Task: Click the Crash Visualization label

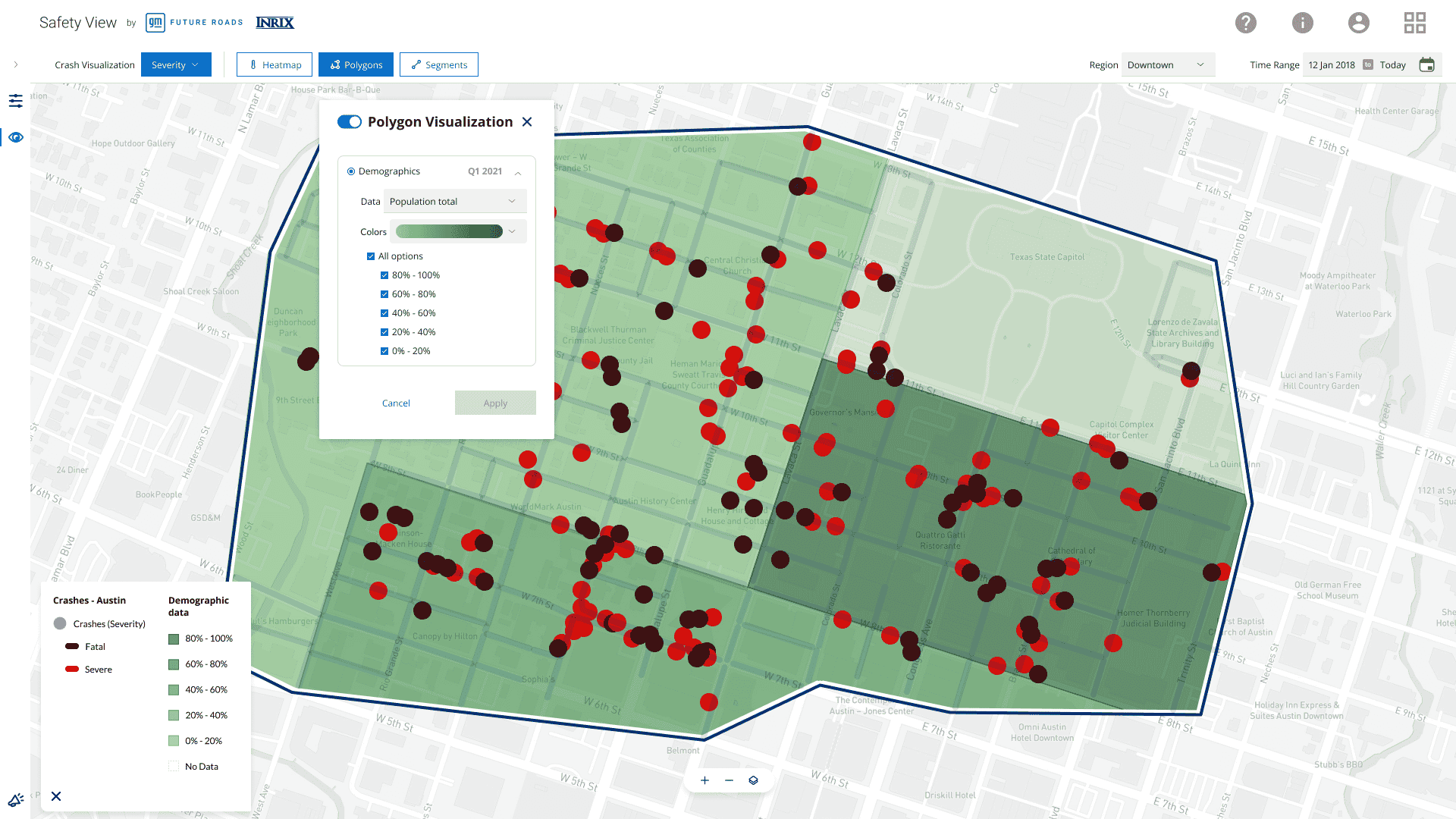Action: 95,64
